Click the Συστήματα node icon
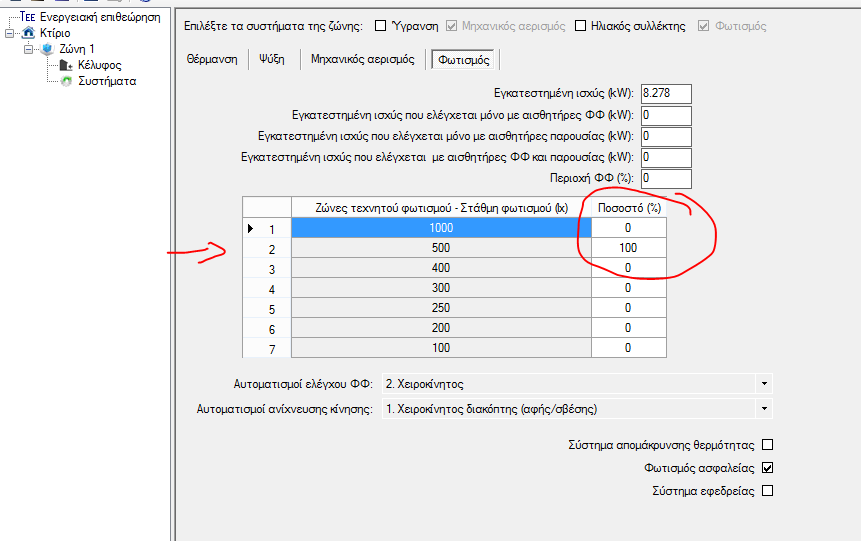861x541 pixels. (x=66, y=81)
